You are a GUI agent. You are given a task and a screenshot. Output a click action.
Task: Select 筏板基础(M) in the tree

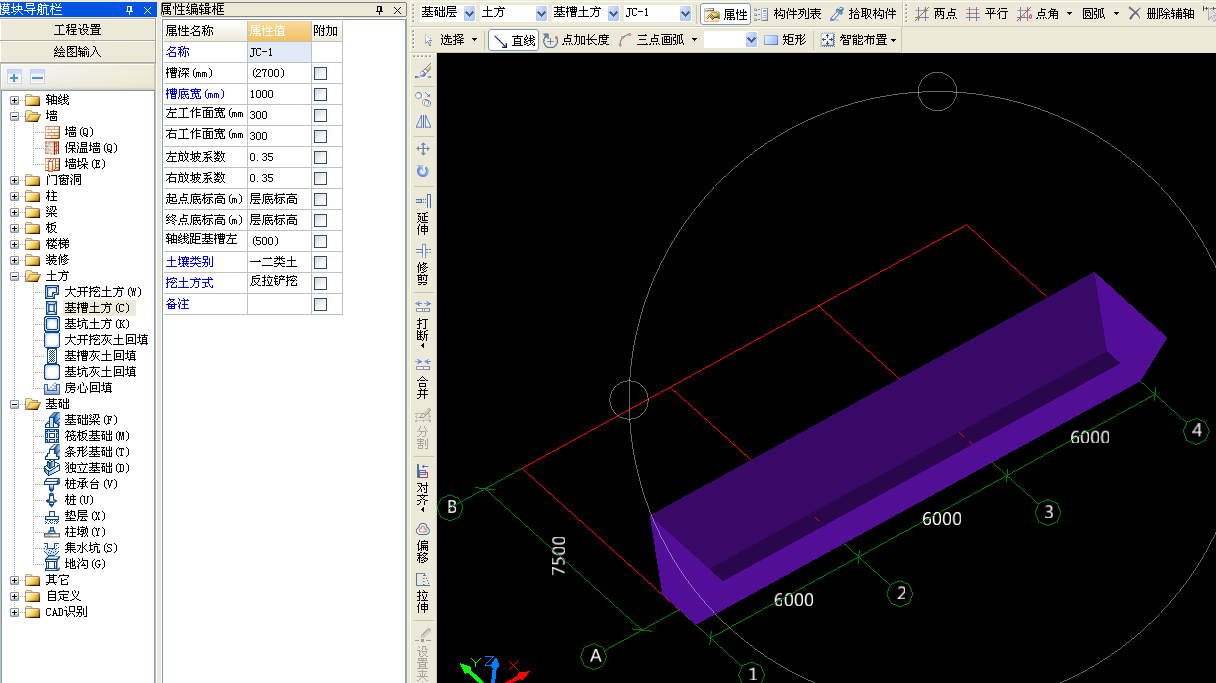point(97,436)
